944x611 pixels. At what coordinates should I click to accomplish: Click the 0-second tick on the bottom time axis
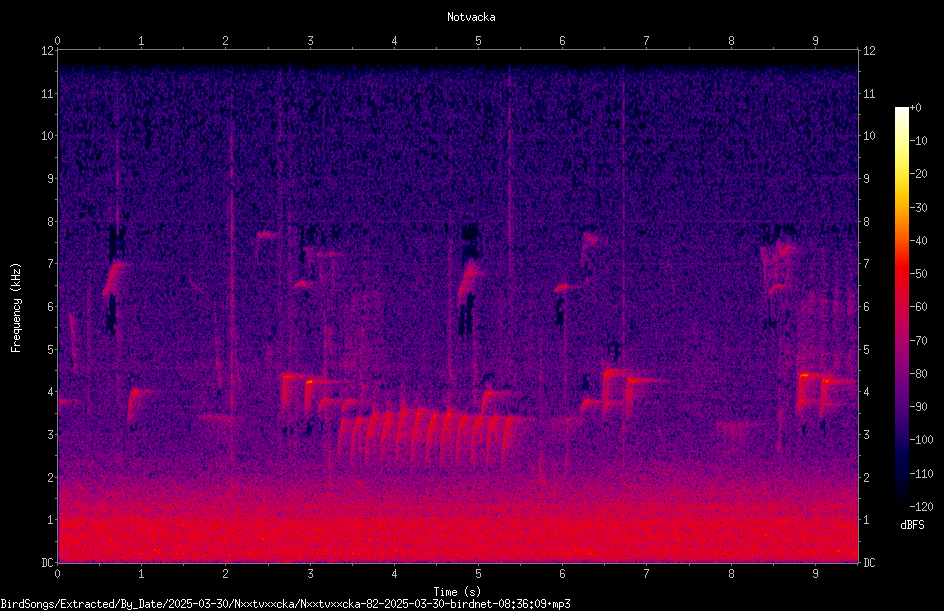[57, 574]
